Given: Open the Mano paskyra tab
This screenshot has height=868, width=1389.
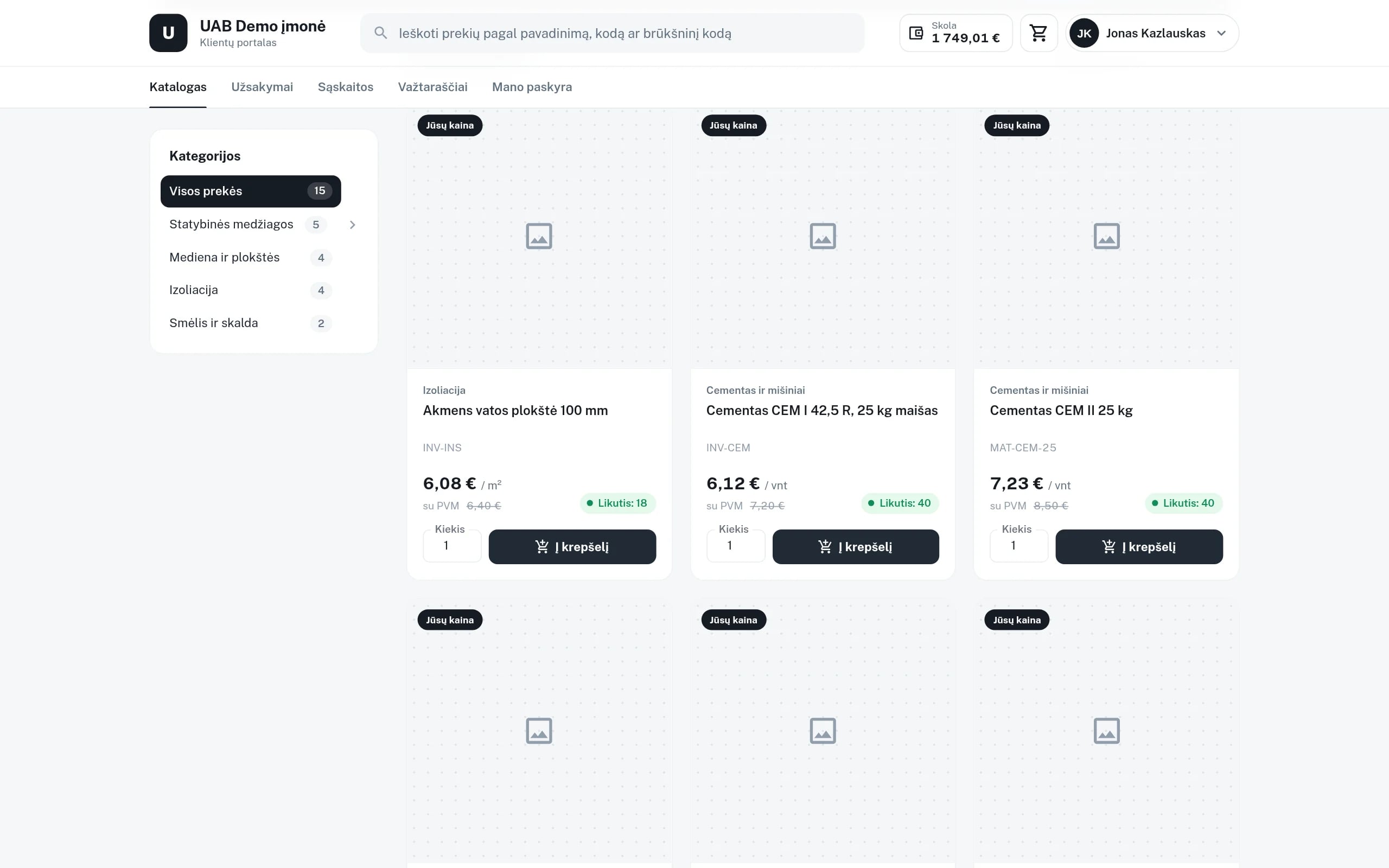Looking at the screenshot, I should tap(532, 87).
